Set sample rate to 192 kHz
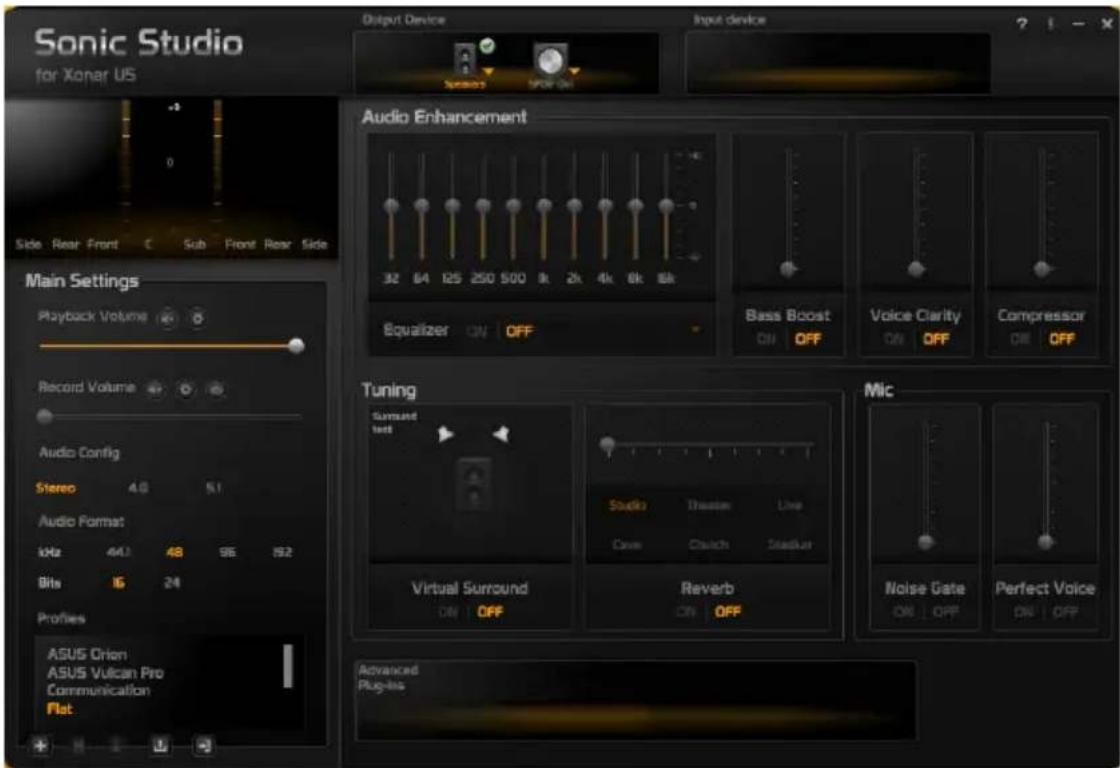This screenshot has width=1120, height=768. [x=283, y=552]
